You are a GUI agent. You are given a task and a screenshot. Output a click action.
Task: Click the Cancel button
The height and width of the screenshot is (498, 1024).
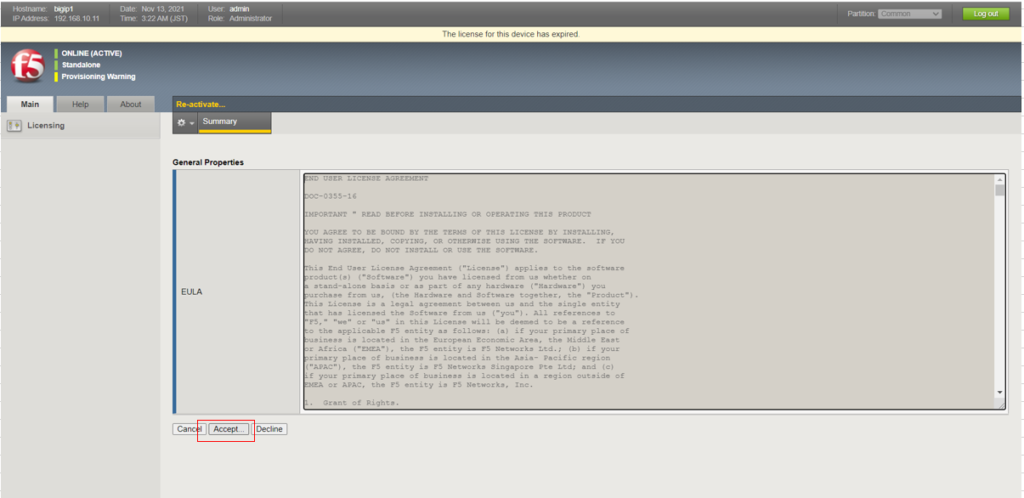tap(188, 429)
